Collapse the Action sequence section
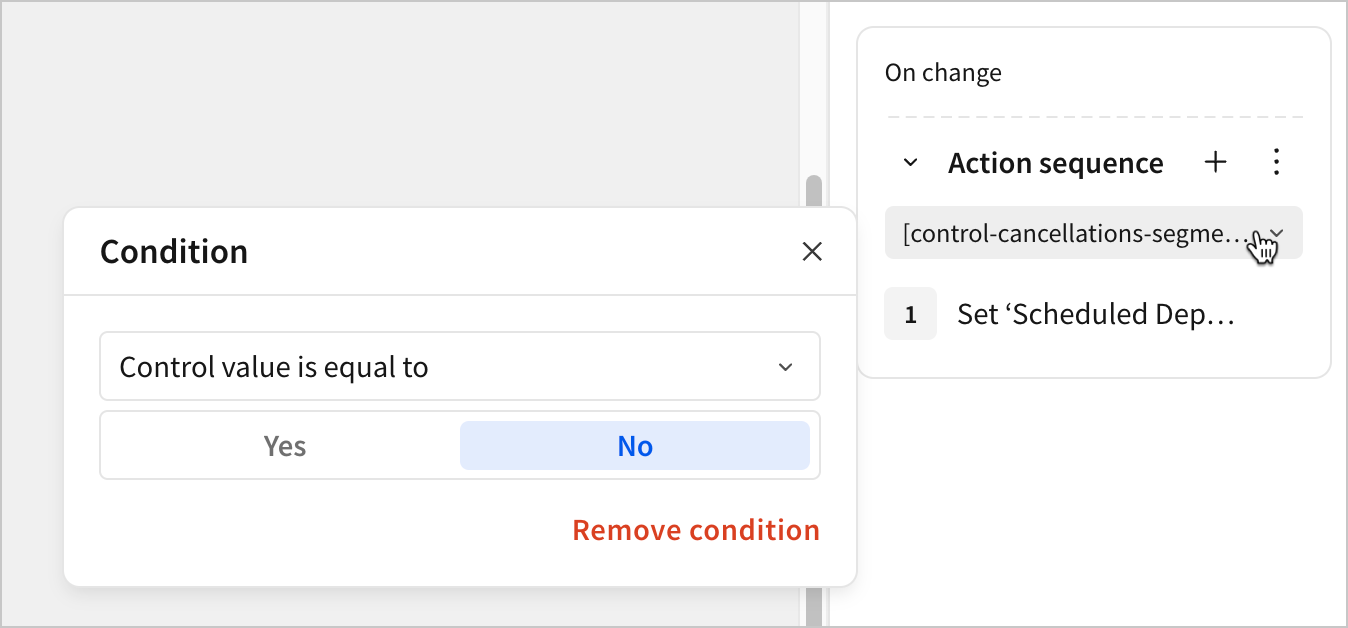Image resolution: width=1348 pixels, height=628 pixels. coord(910,163)
